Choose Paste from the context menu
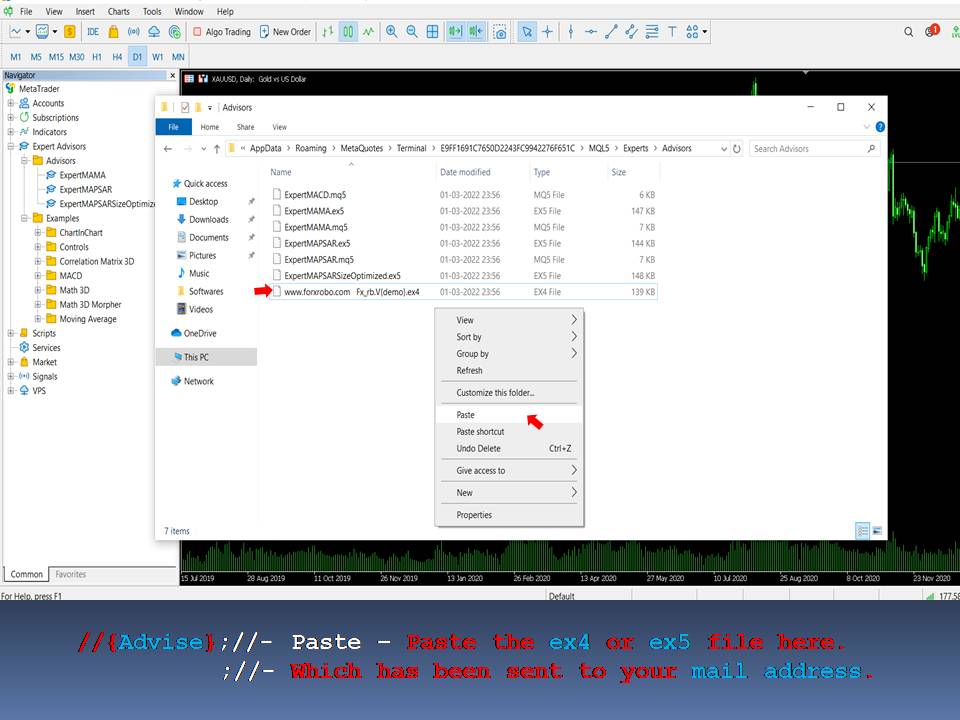This screenshot has height=720, width=960. (466, 414)
